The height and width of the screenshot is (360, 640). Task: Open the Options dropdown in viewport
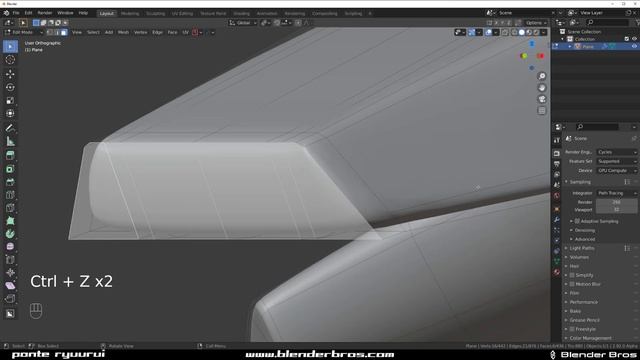tap(536, 23)
